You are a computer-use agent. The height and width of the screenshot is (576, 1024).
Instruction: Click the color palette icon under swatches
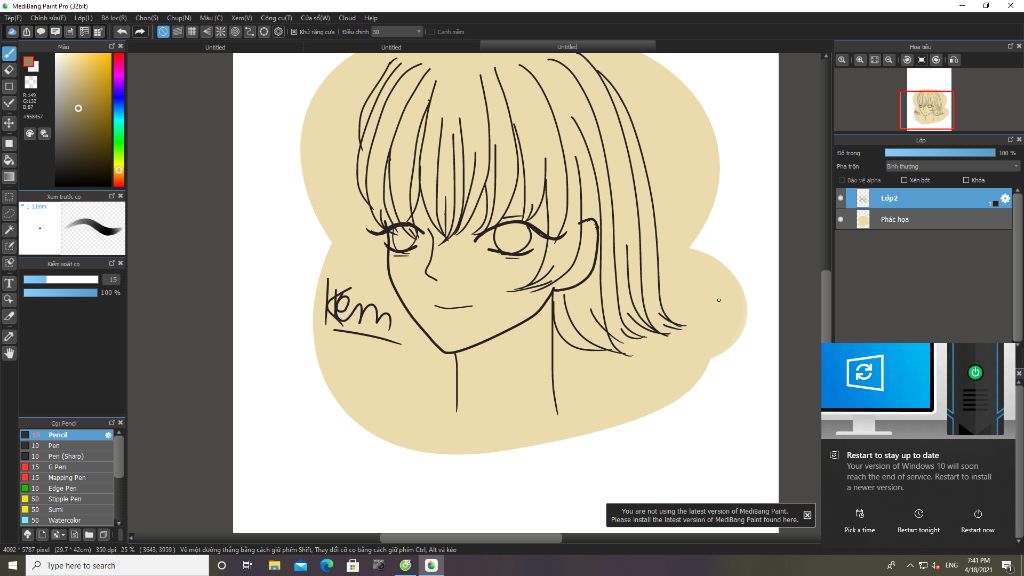(30, 133)
